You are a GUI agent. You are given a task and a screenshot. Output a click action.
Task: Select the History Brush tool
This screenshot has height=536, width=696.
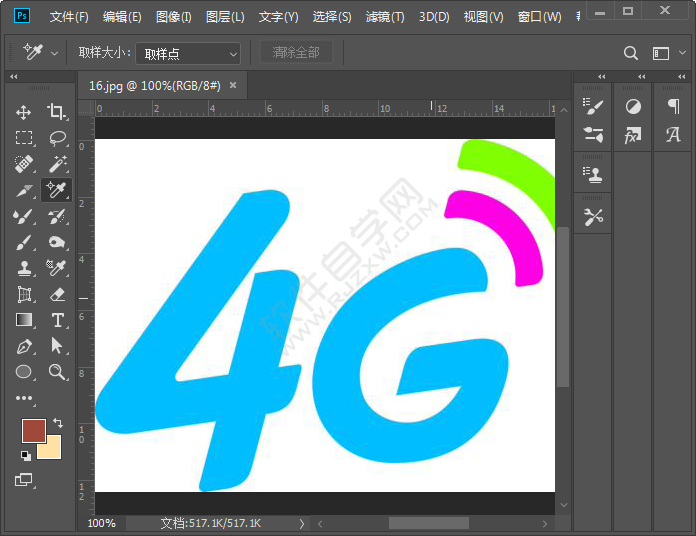click(57, 216)
